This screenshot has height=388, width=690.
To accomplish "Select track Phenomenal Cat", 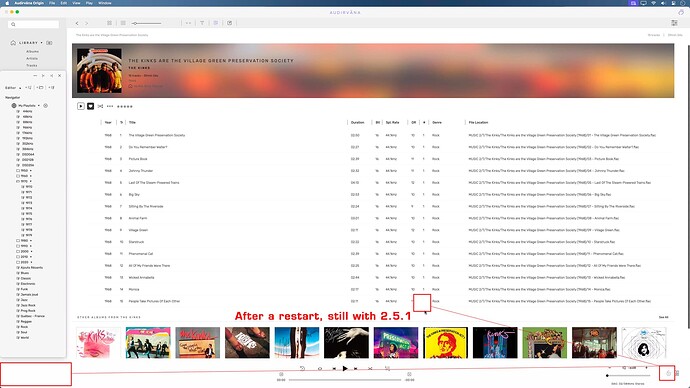I will tap(141, 254).
